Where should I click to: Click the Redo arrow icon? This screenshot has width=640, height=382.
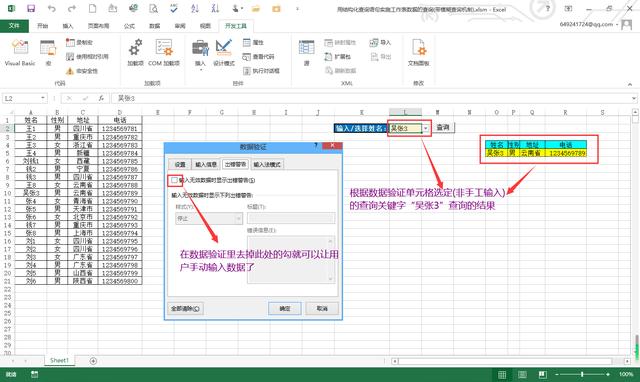click(x=72, y=9)
